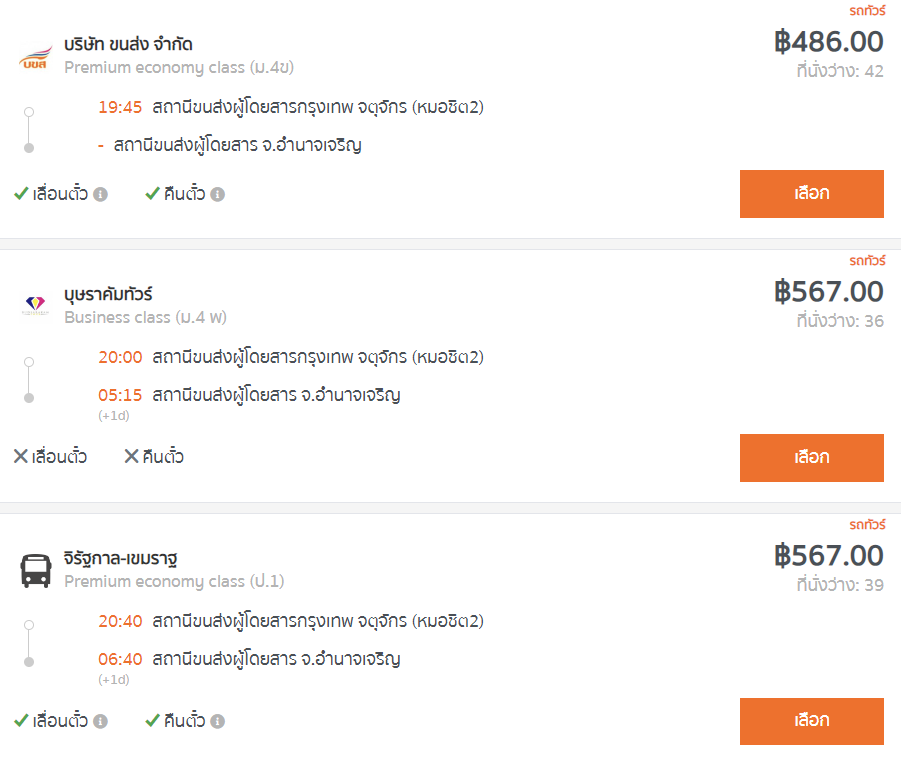Viewport: 901px width, 757px height.
Task: Click operator name บริษัท ขนส่ง จำกัด
Action: 128,44
